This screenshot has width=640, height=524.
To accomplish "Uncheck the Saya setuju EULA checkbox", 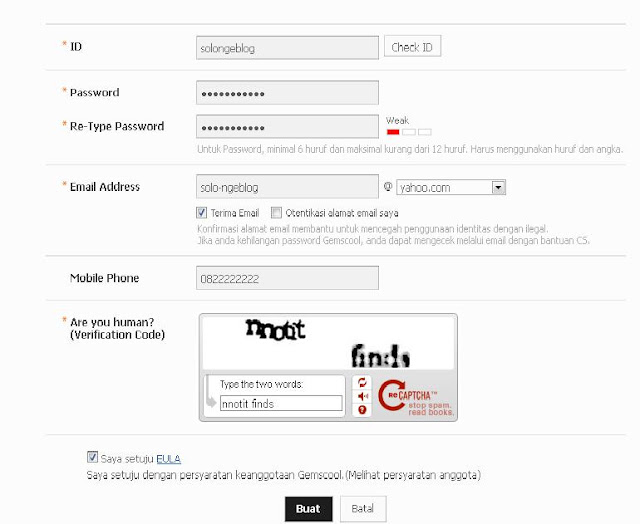I will [93, 458].
